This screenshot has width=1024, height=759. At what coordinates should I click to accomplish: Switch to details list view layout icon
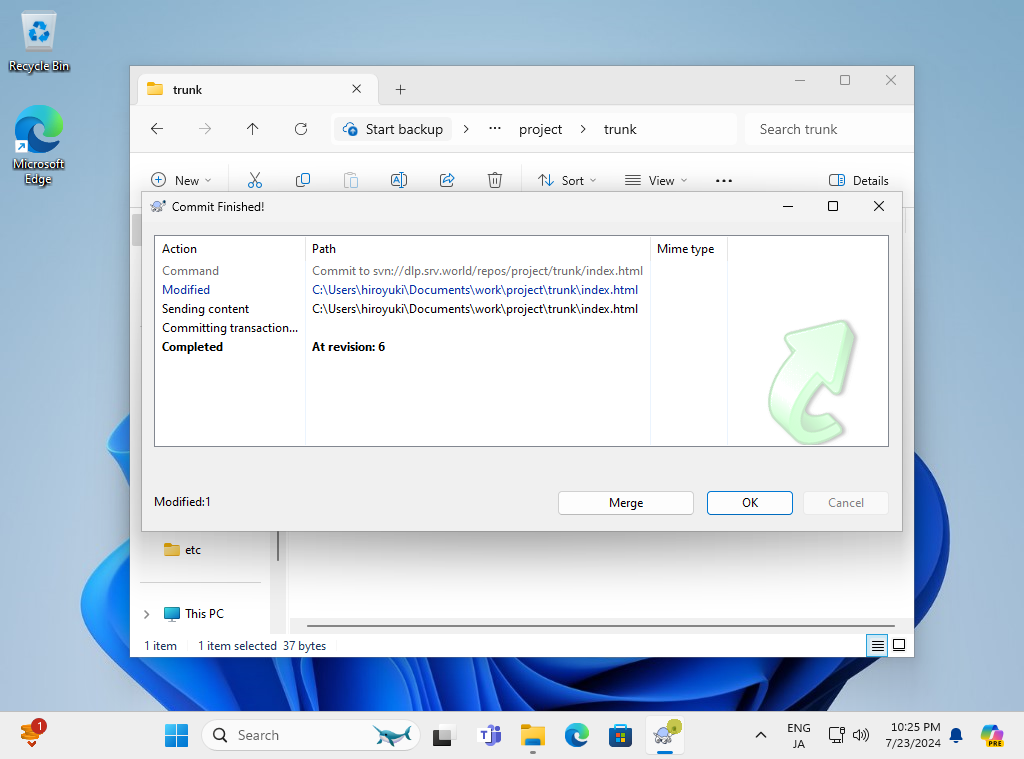pos(878,645)
